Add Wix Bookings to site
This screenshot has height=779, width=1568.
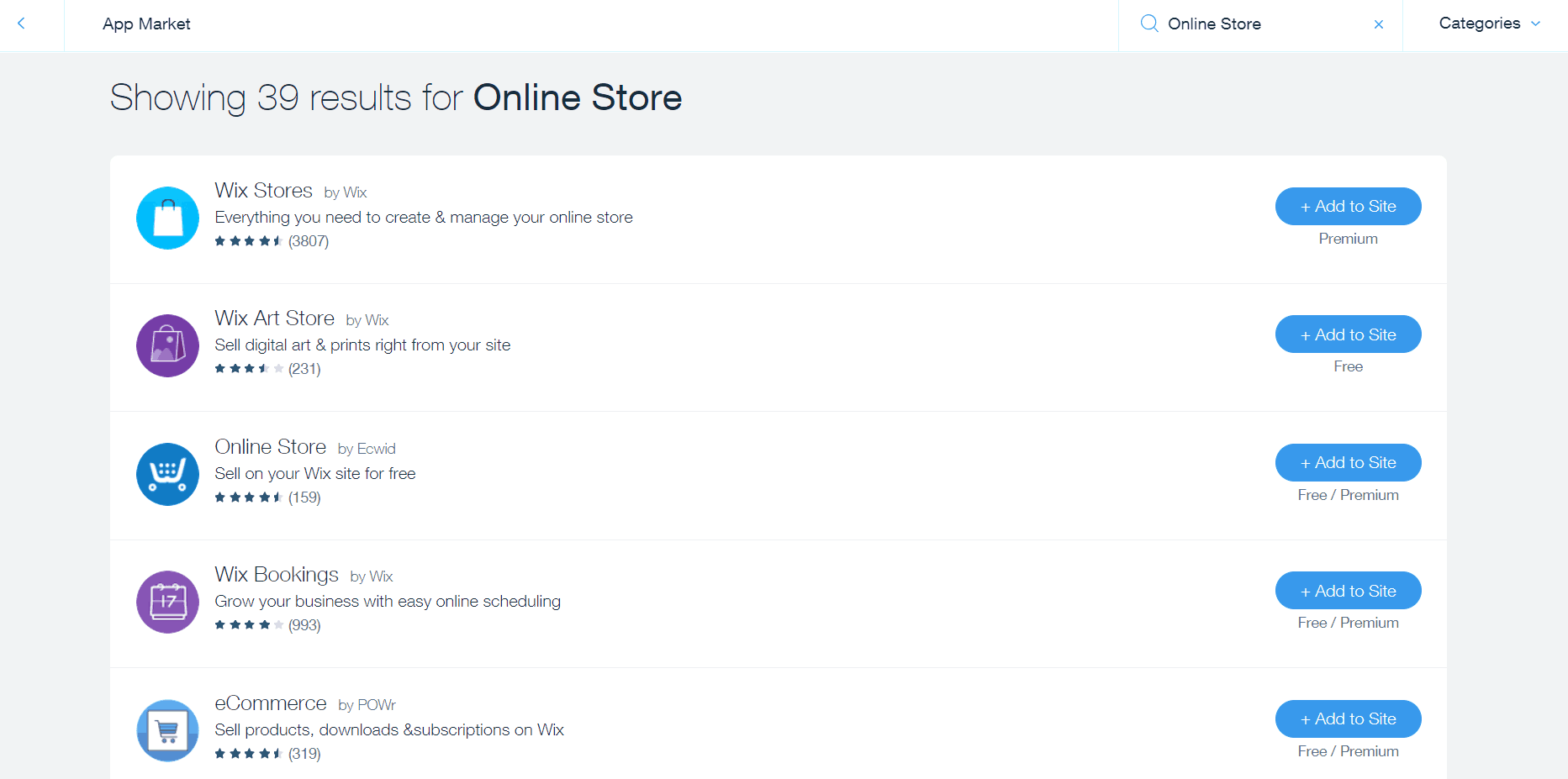pyautogui.click(x=1348, y=591)
